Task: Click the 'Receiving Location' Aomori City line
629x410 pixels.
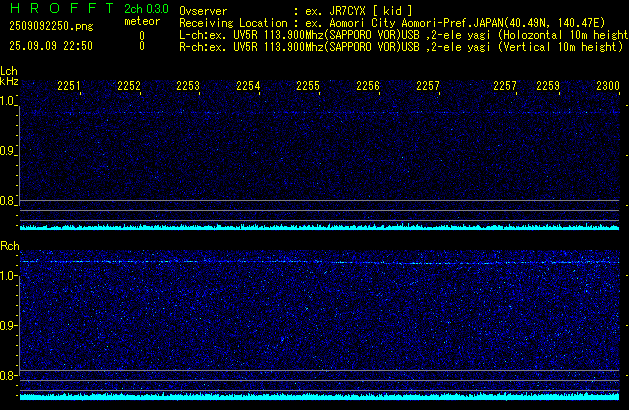Action: tap(392, 23)
